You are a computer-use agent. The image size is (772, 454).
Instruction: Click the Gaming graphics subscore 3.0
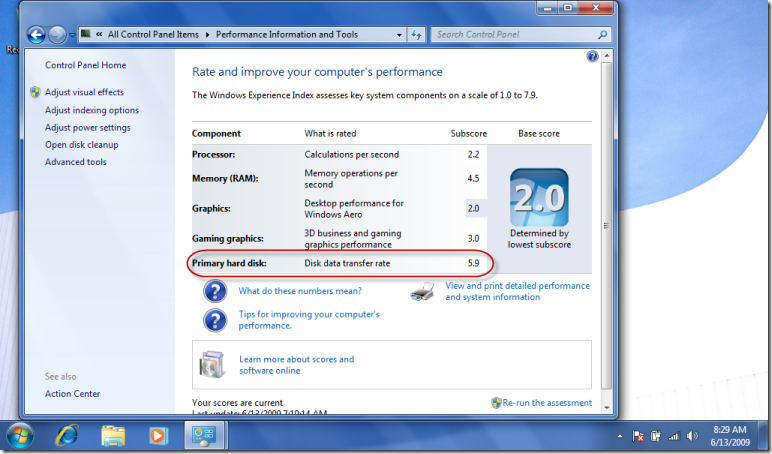473,238
